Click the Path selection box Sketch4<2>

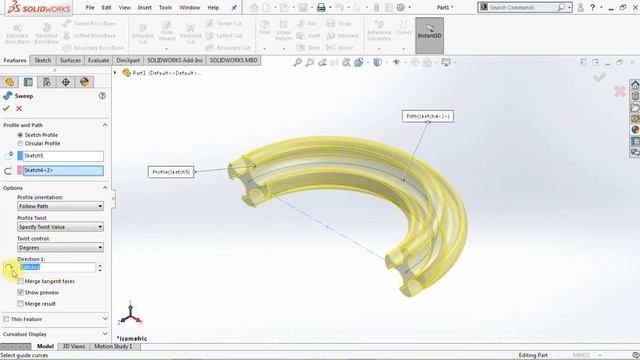(x=63, y=171)
